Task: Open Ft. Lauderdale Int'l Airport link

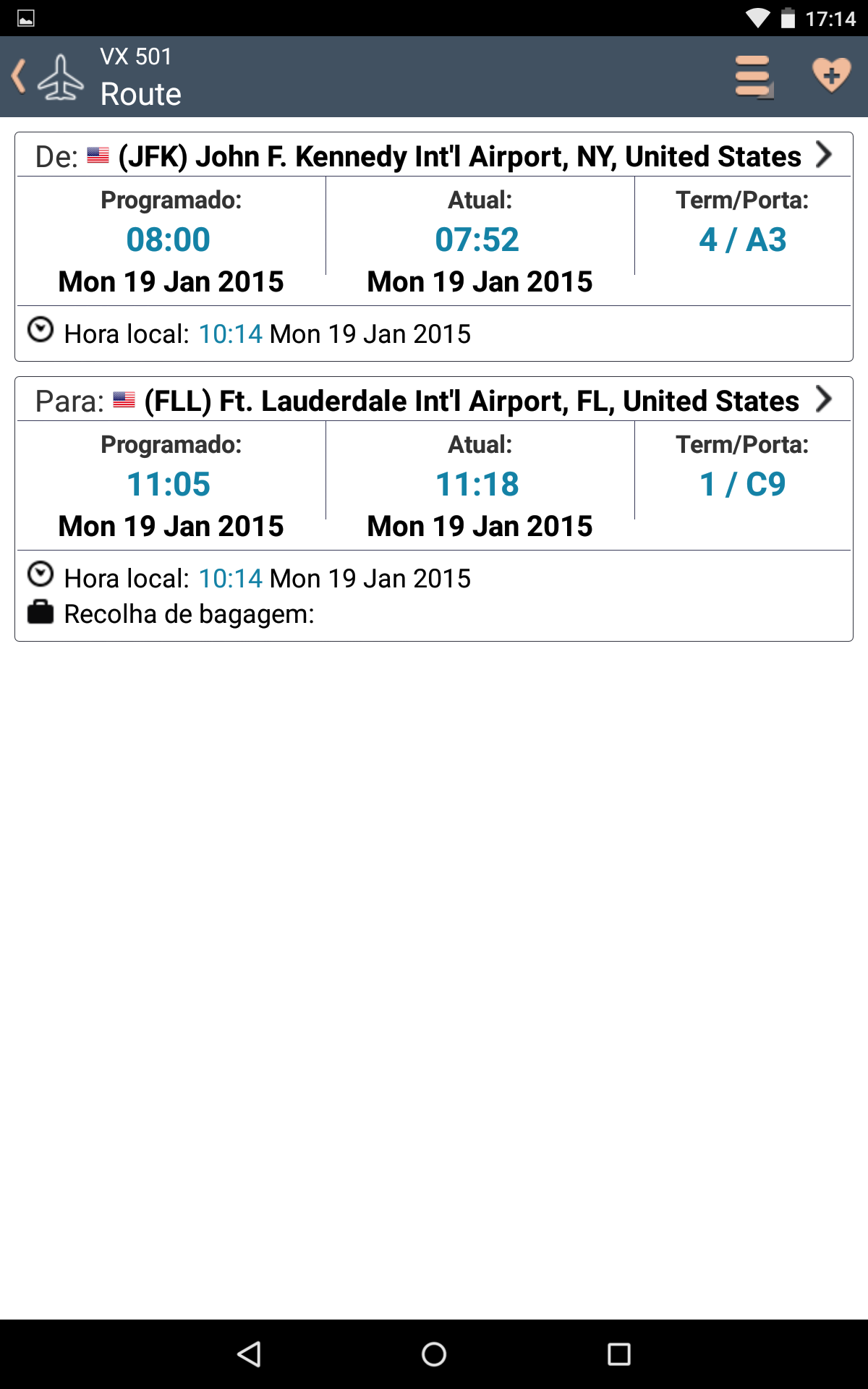Action: click(472, 401)
